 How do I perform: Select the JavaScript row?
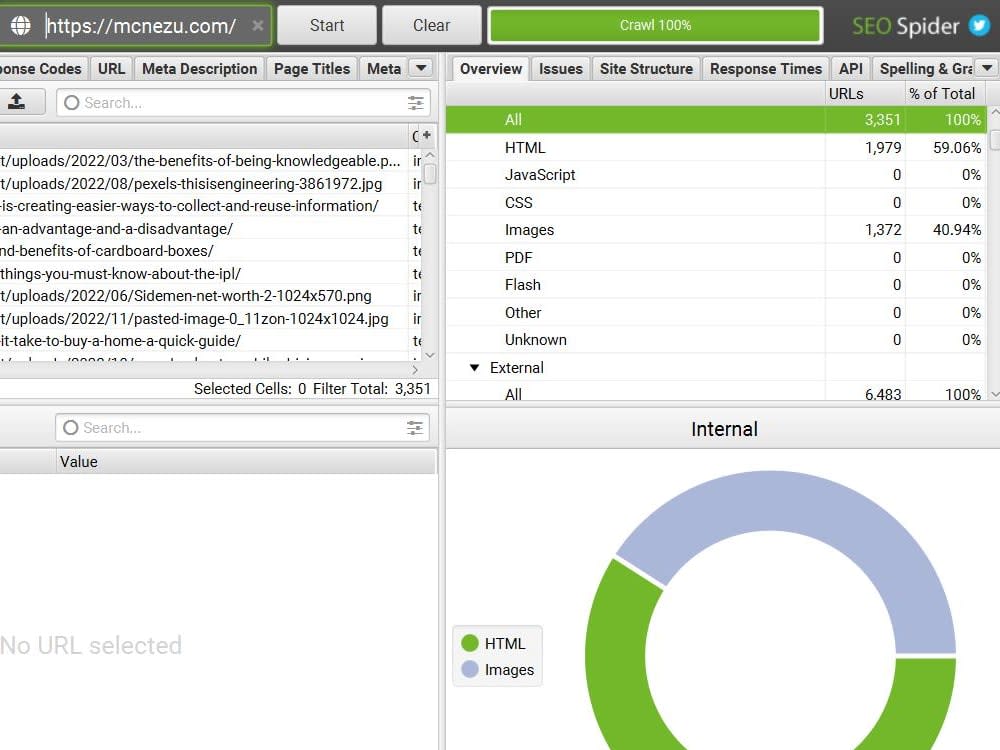[x=716, y=175]
